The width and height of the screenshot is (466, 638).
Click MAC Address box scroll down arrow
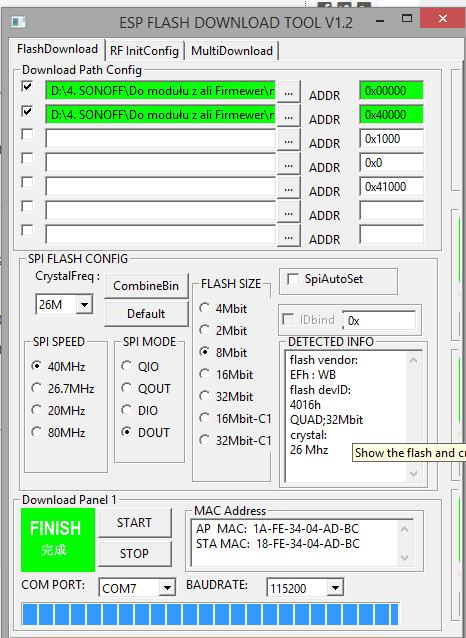coord(404,557)
